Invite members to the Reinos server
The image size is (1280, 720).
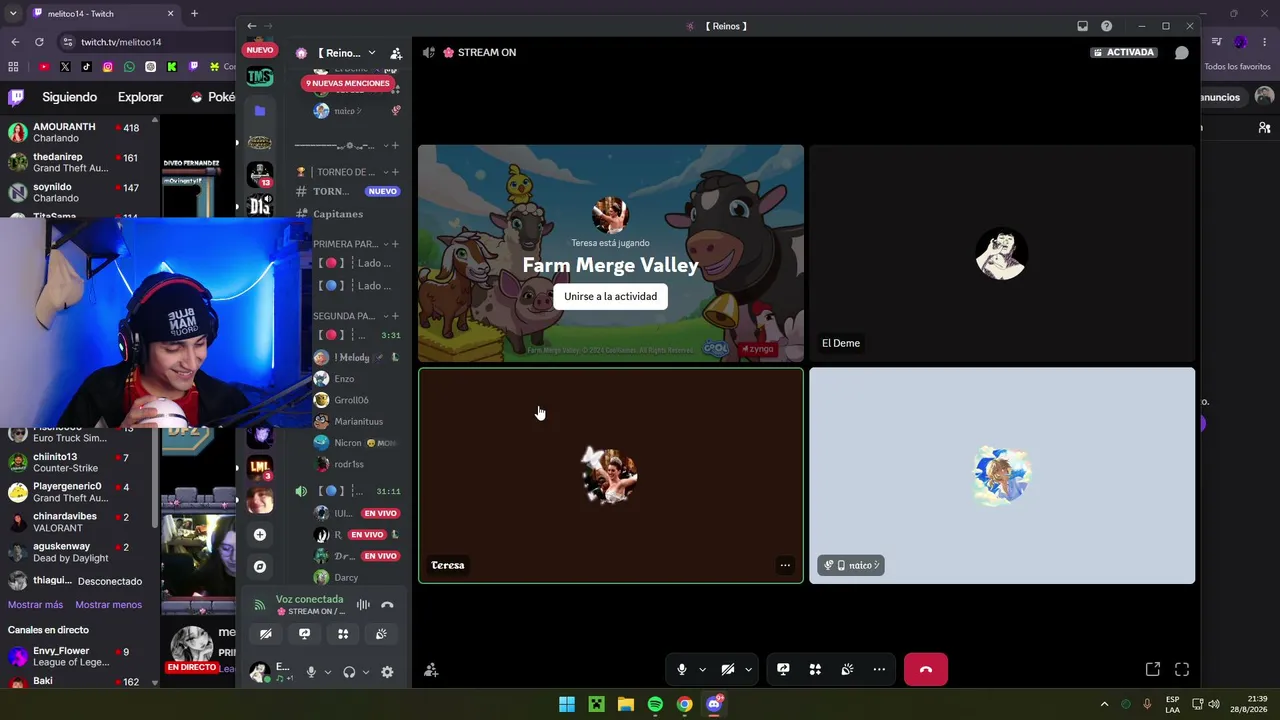coord(396,53)
